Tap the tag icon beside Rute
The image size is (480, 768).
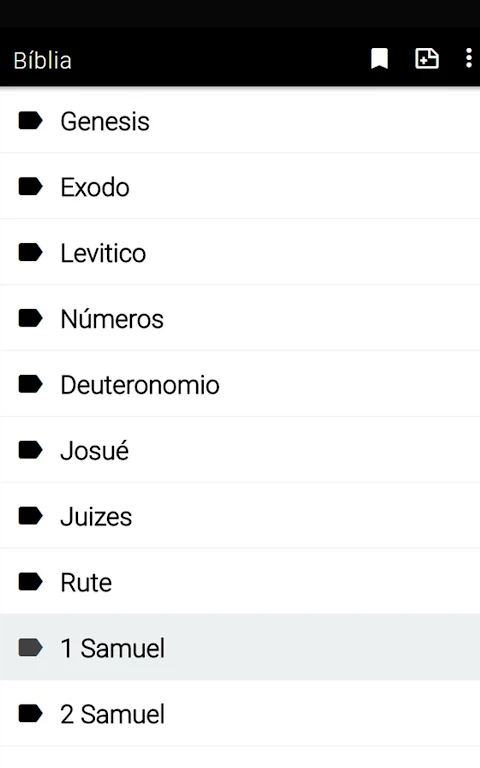click(x=30, y=582)
